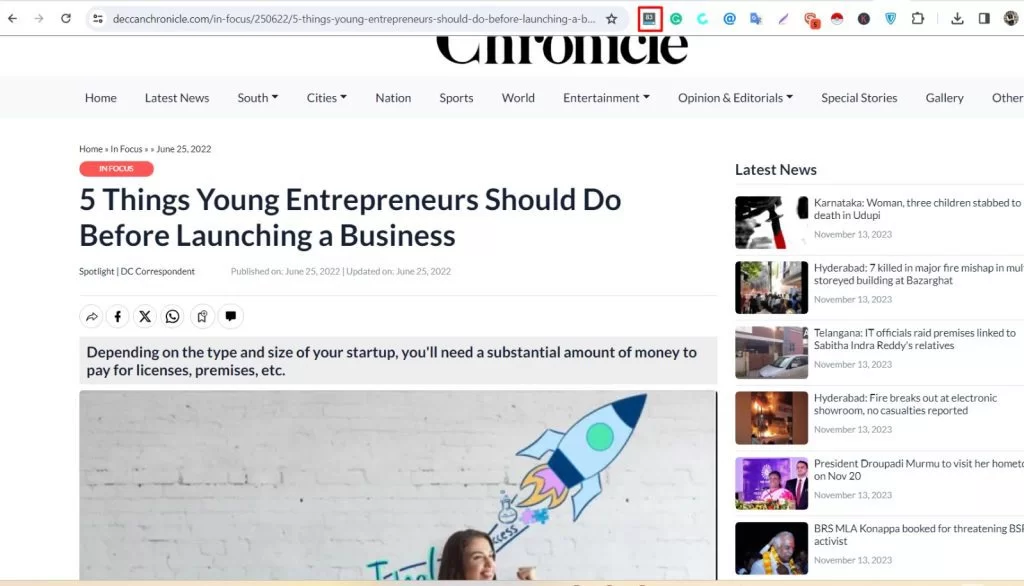1024x586 pixels.
Task: Share article through WhatsApp icon
Action: [x=172, y=317]
